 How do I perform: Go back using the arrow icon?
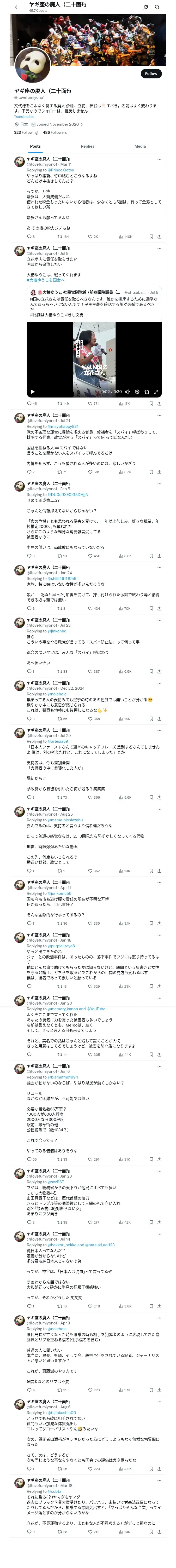pos(17,7)
